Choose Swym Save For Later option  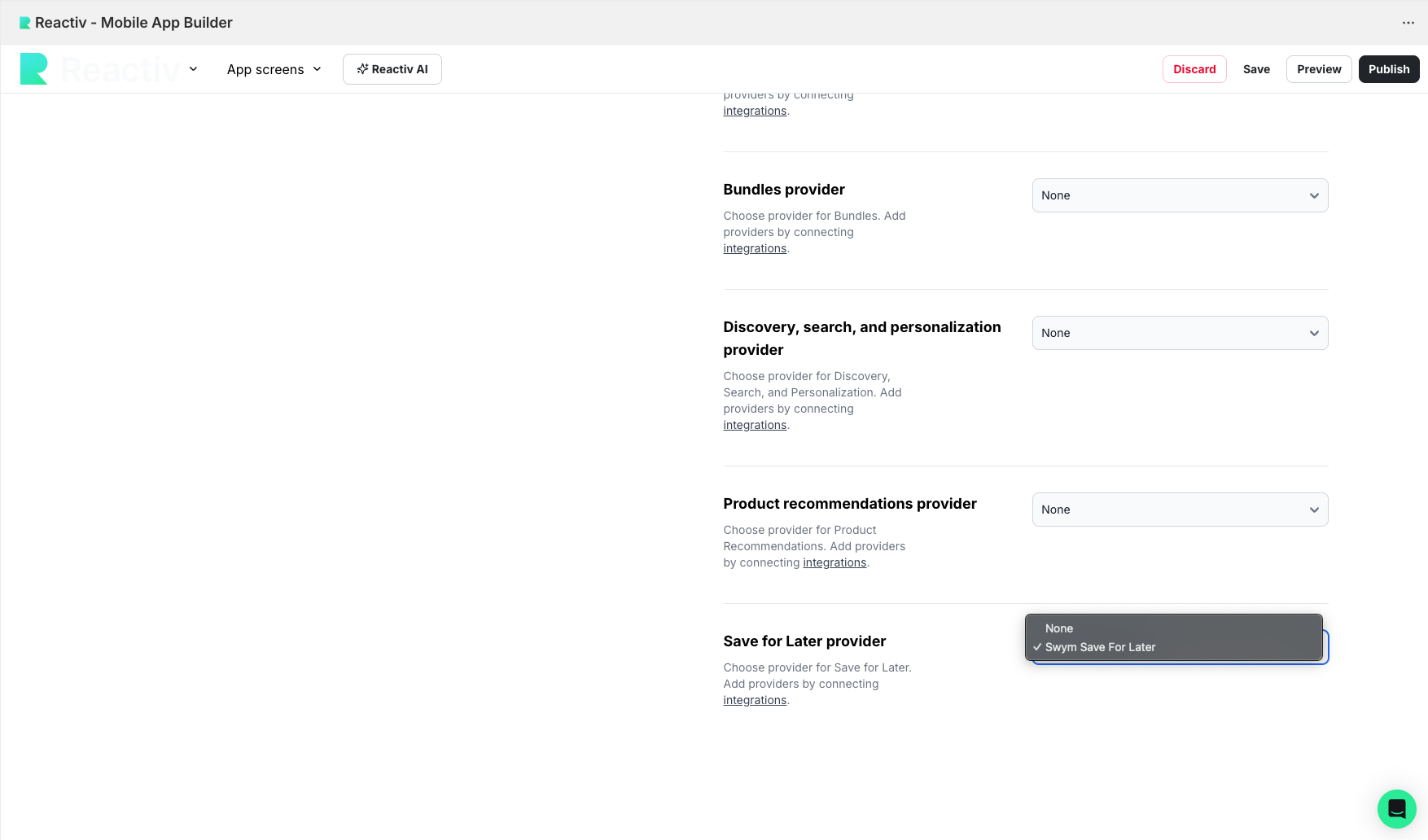coord(1100,647)
